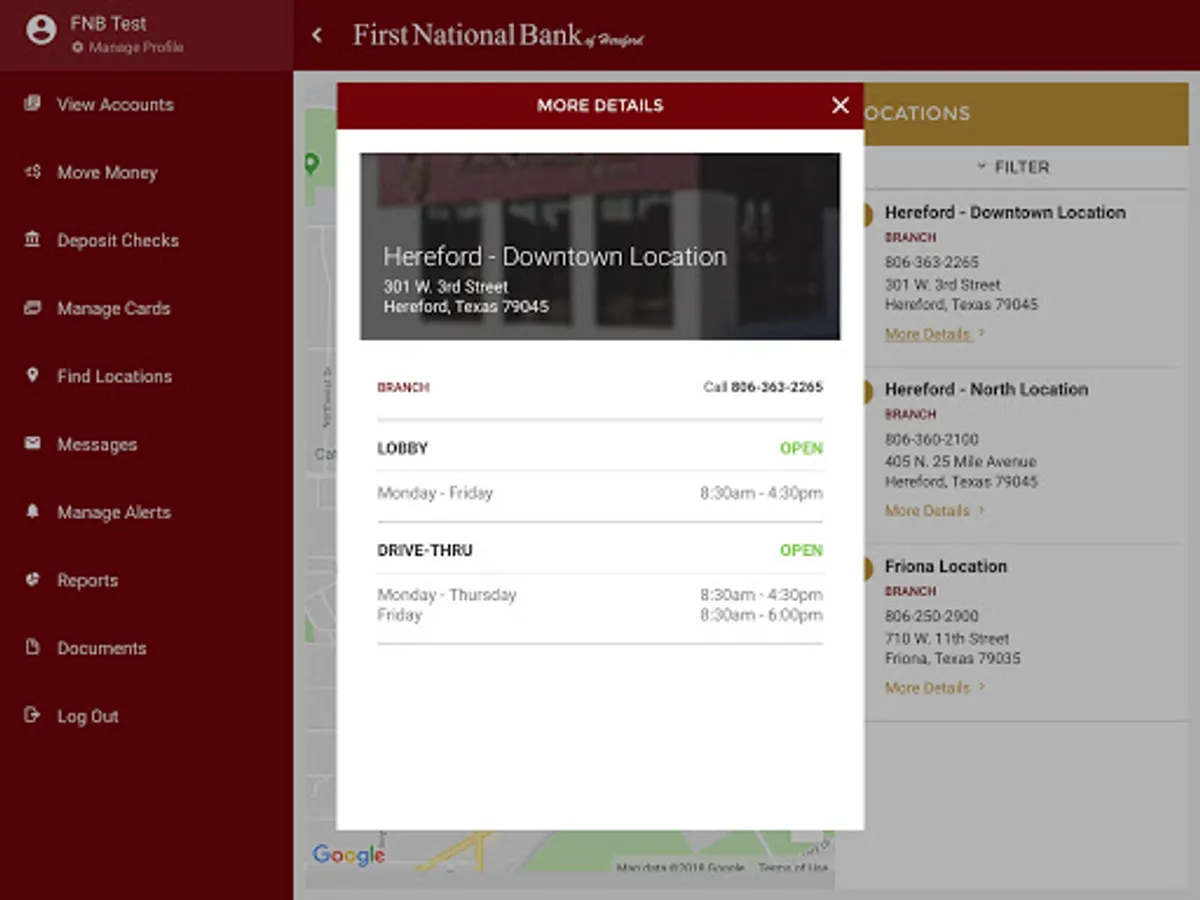Viewport: 1200px width, 900px height.
Task: Click the Manage Cards card icon
Action: [33, 307]
